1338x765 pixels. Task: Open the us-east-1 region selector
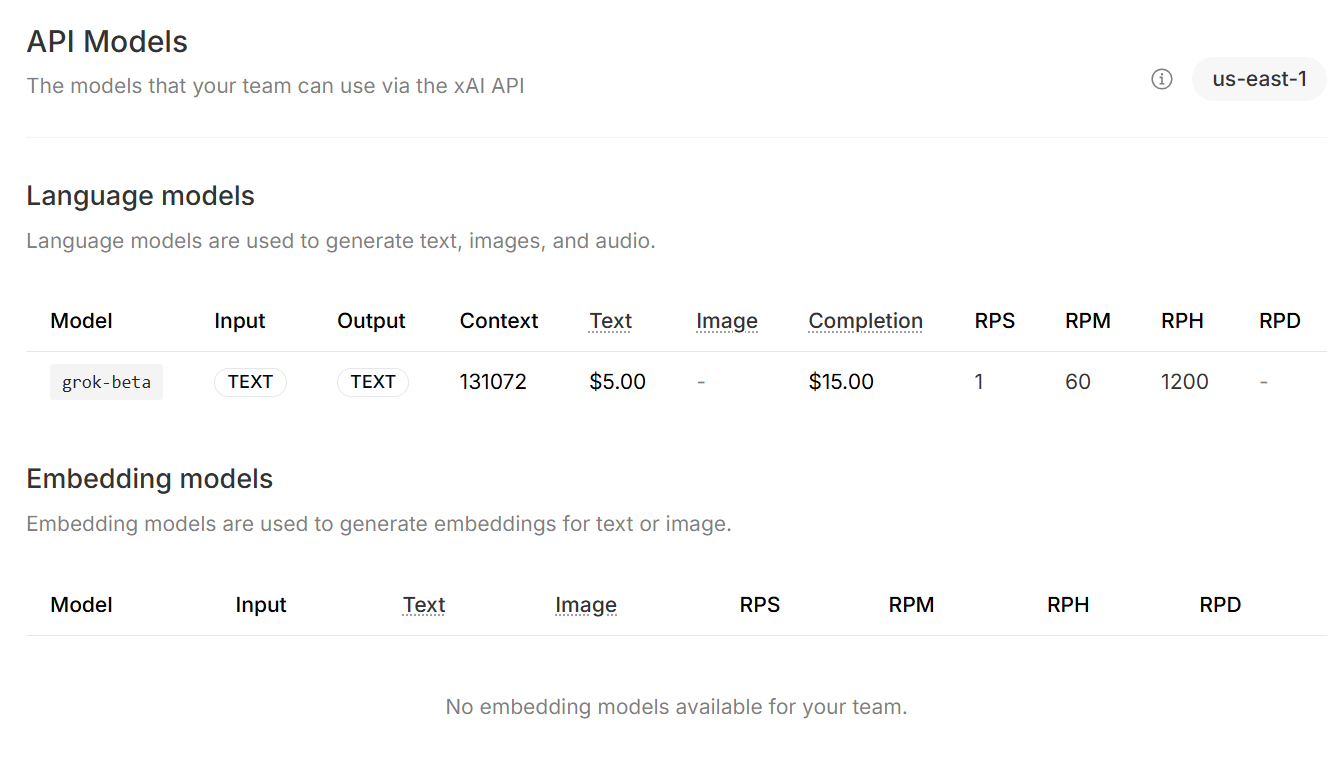(x=1259, y=79)
